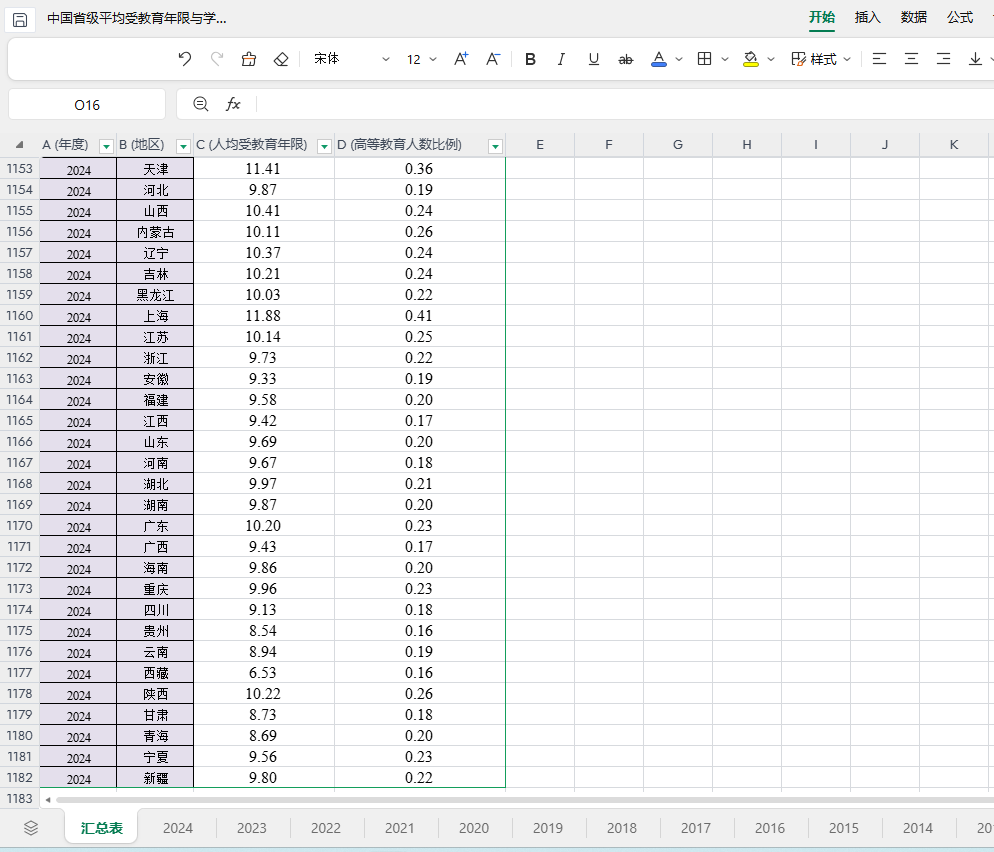
Task: Align text to the right
Action: pos(944,59)
